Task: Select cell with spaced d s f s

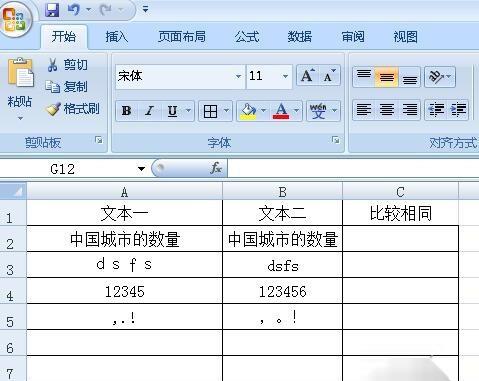Action: tap(124, 265)
